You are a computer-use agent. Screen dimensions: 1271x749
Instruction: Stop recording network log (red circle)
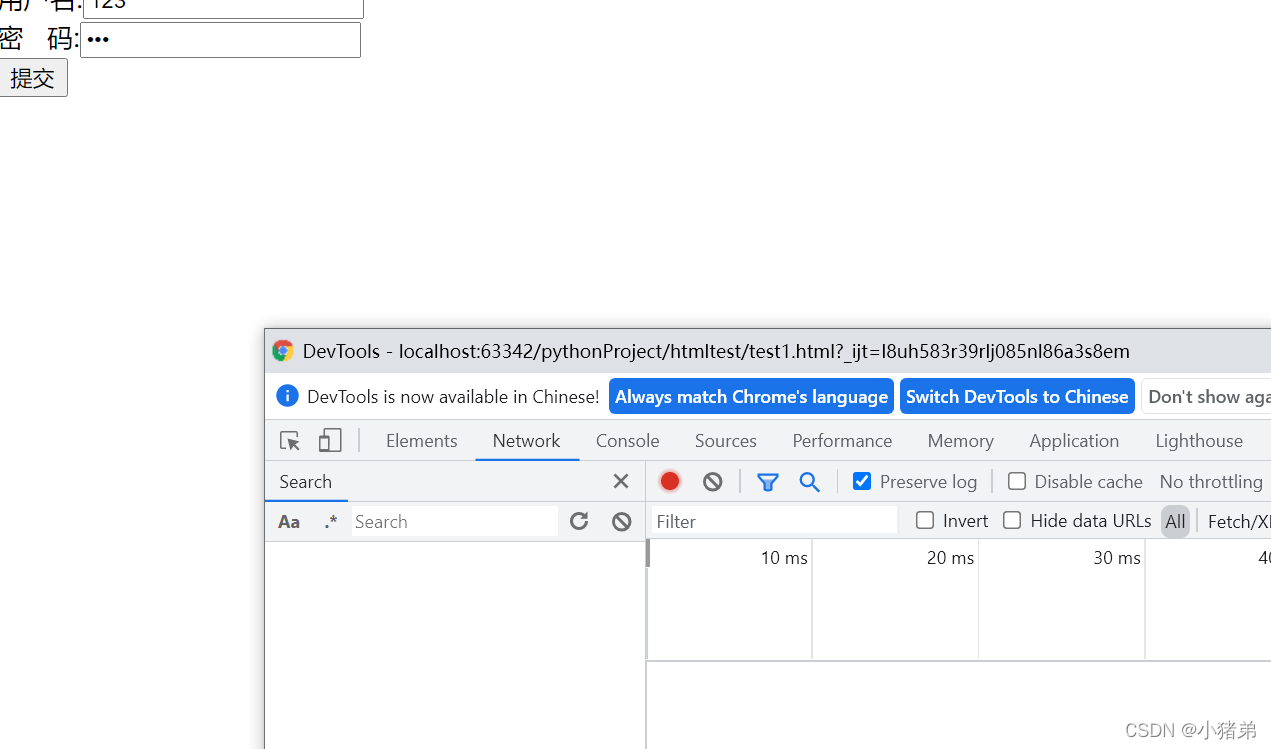coord(670,482)
